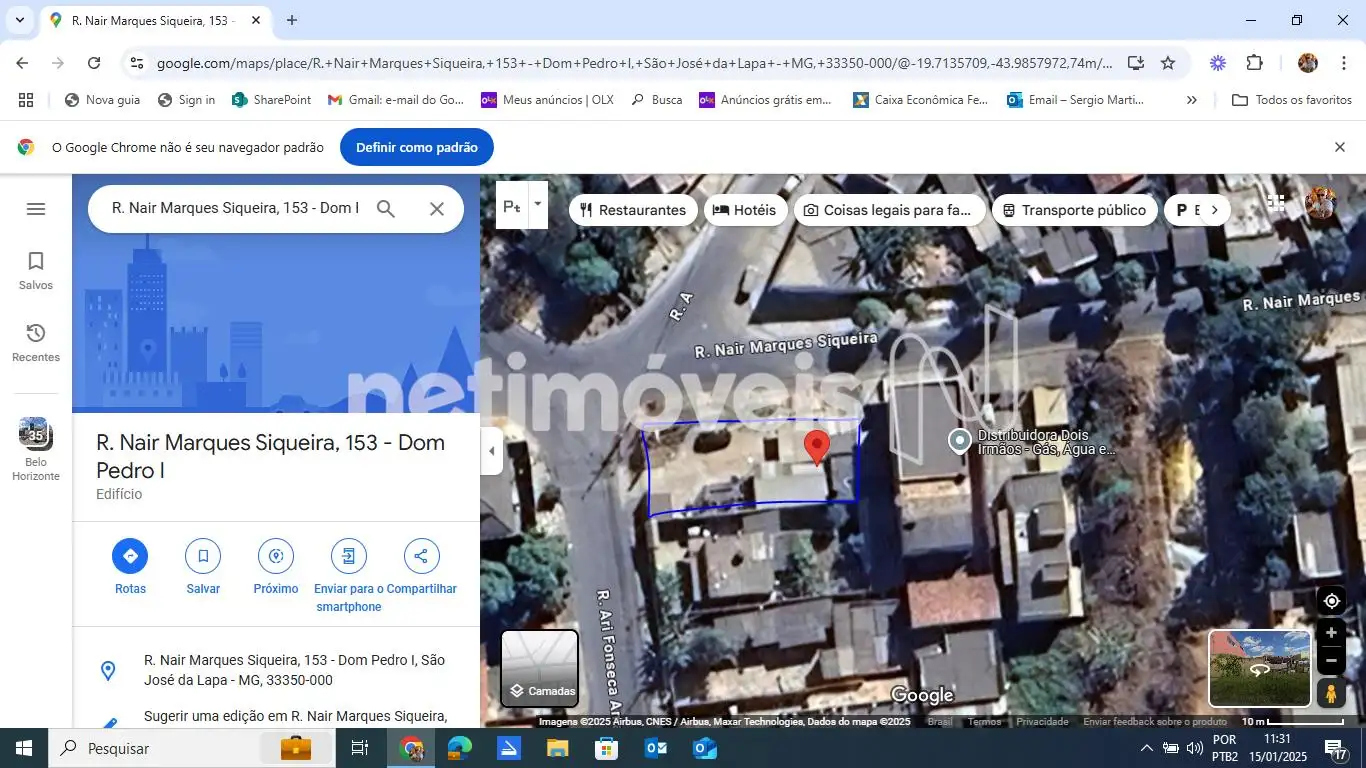The height and width of the screenshot is (768, 1366).
Task: Open Outlook from the taskbar
Action: tap(657, 748)
